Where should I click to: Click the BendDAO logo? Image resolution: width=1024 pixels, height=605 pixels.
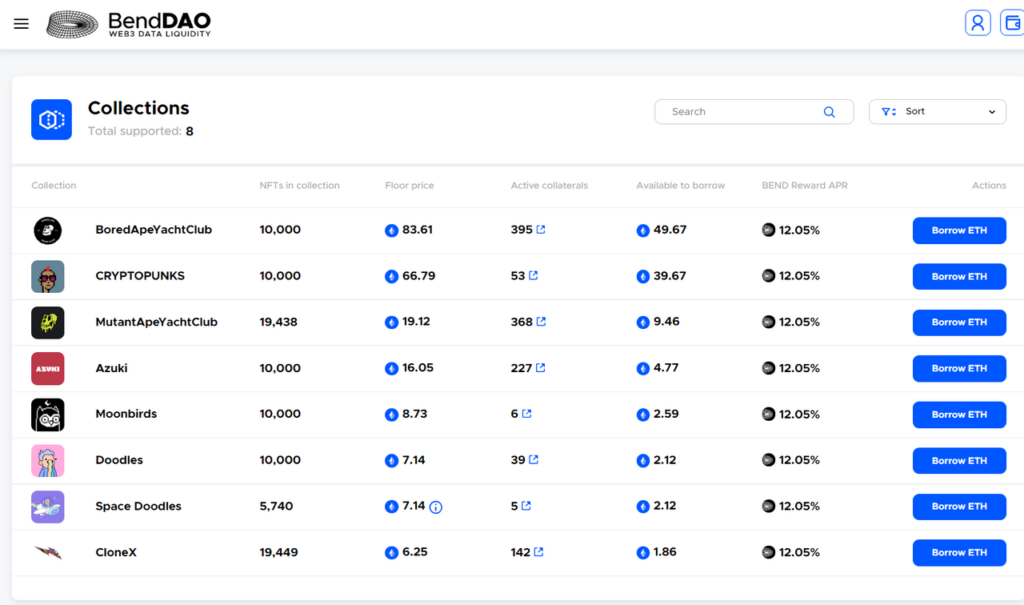pyautogui.click(x=129, y=24)
